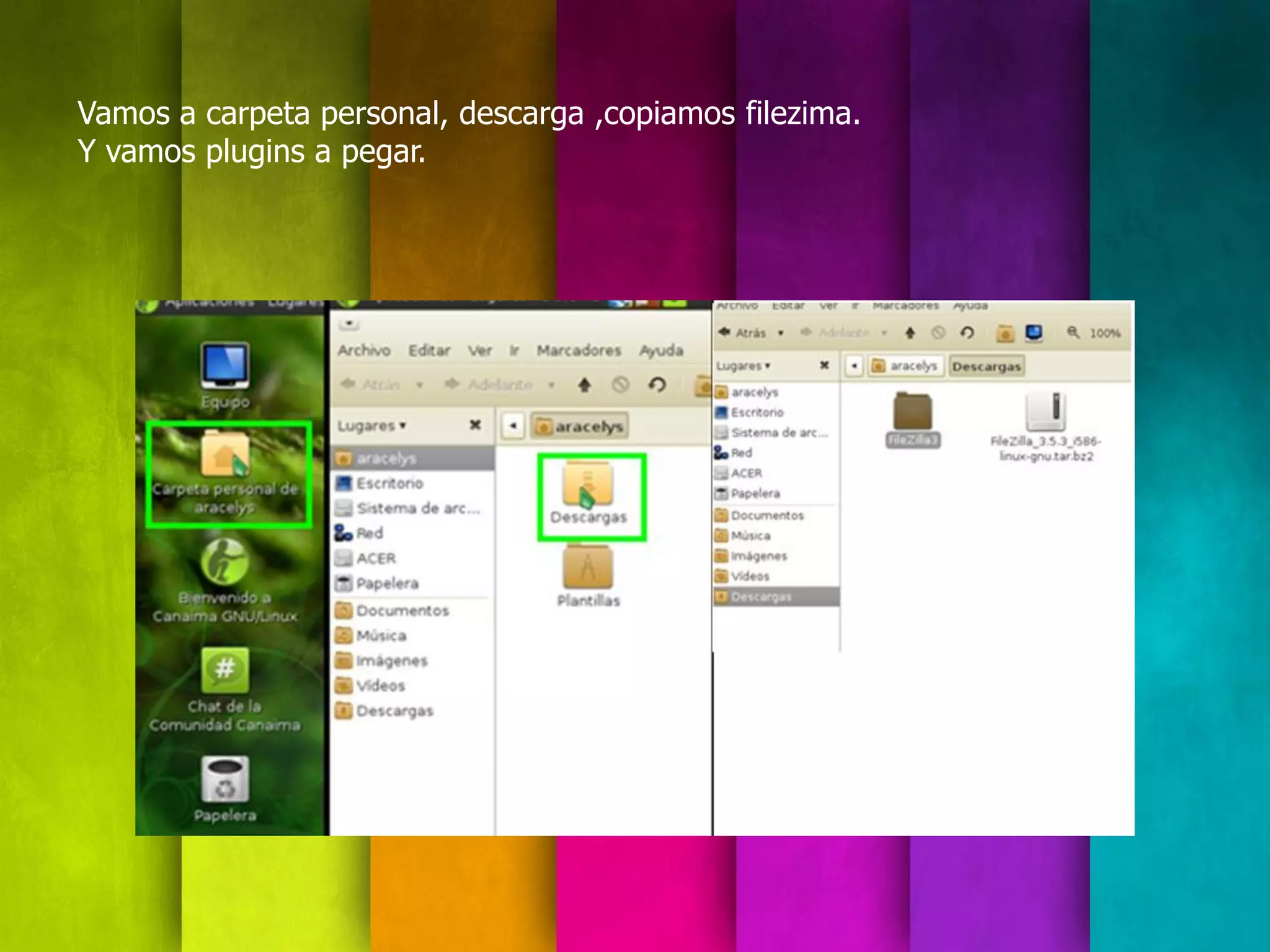Select highlighted Descargas in Descargas window sidebar

[776, 597]
